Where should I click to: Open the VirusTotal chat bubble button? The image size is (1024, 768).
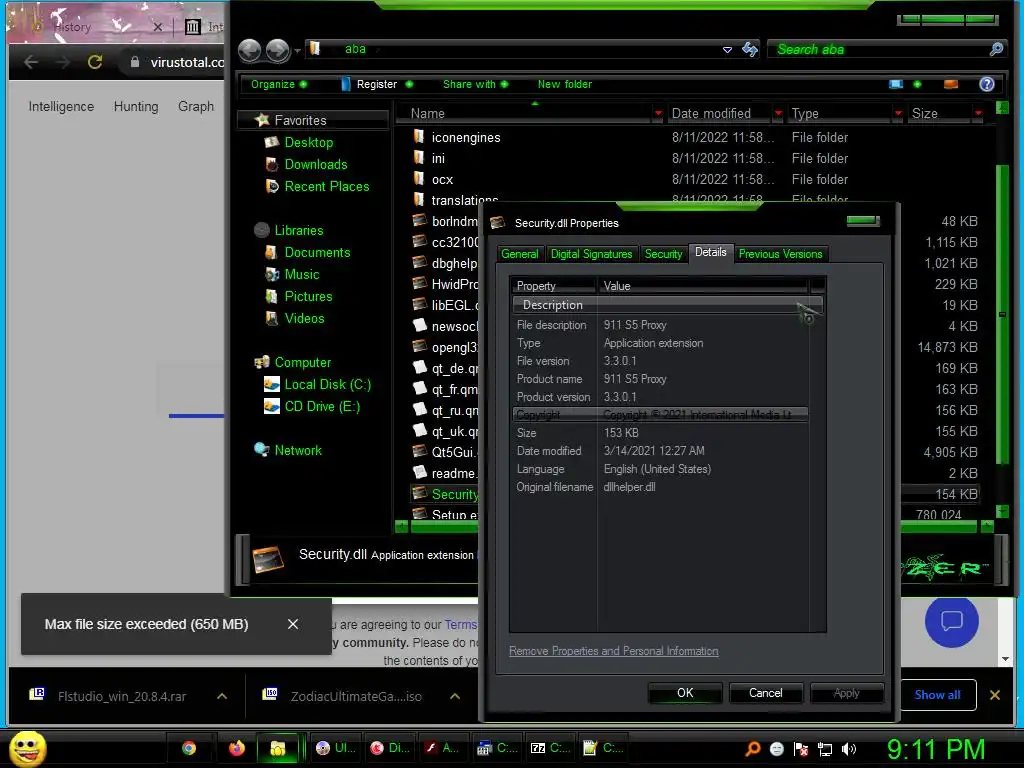pos(952,620)
